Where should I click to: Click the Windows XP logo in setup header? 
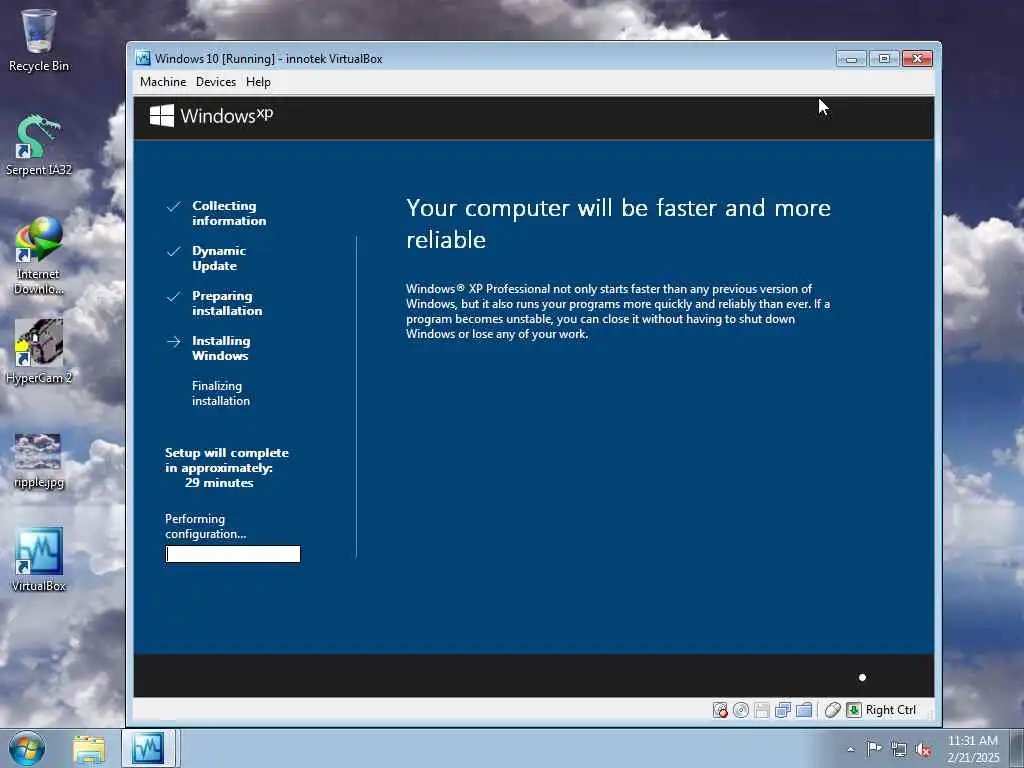pyautogui.click(x=211, y=116)
